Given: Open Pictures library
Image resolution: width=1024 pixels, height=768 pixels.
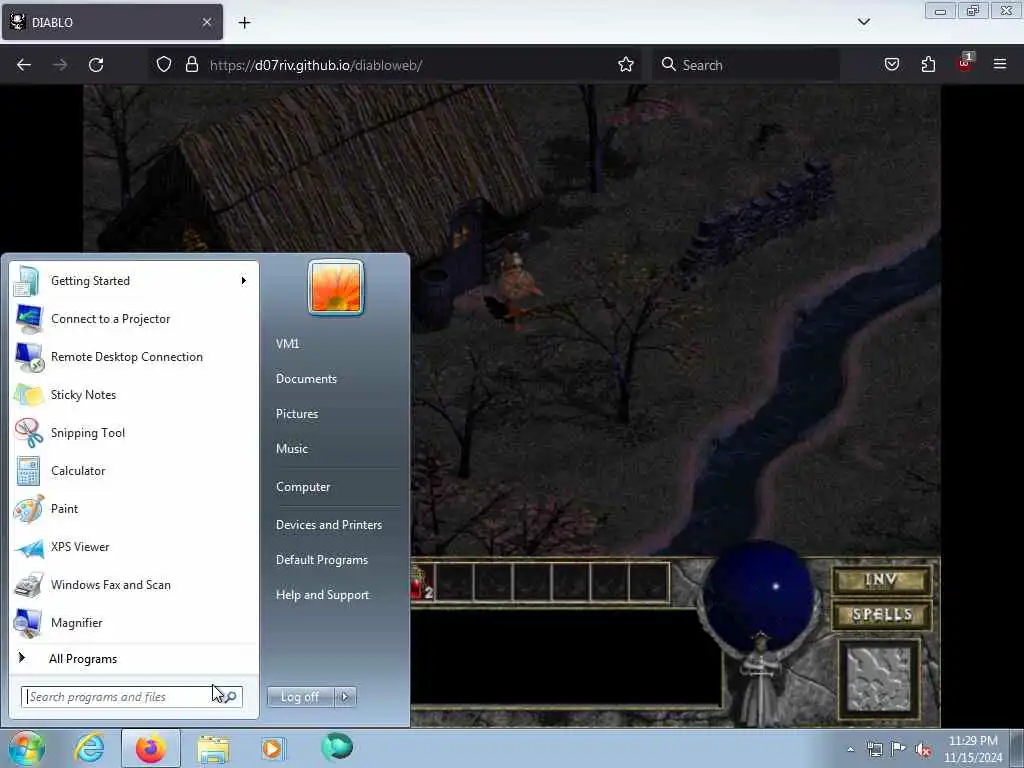Looking at the screenshot, I should (x=297, y=414).
